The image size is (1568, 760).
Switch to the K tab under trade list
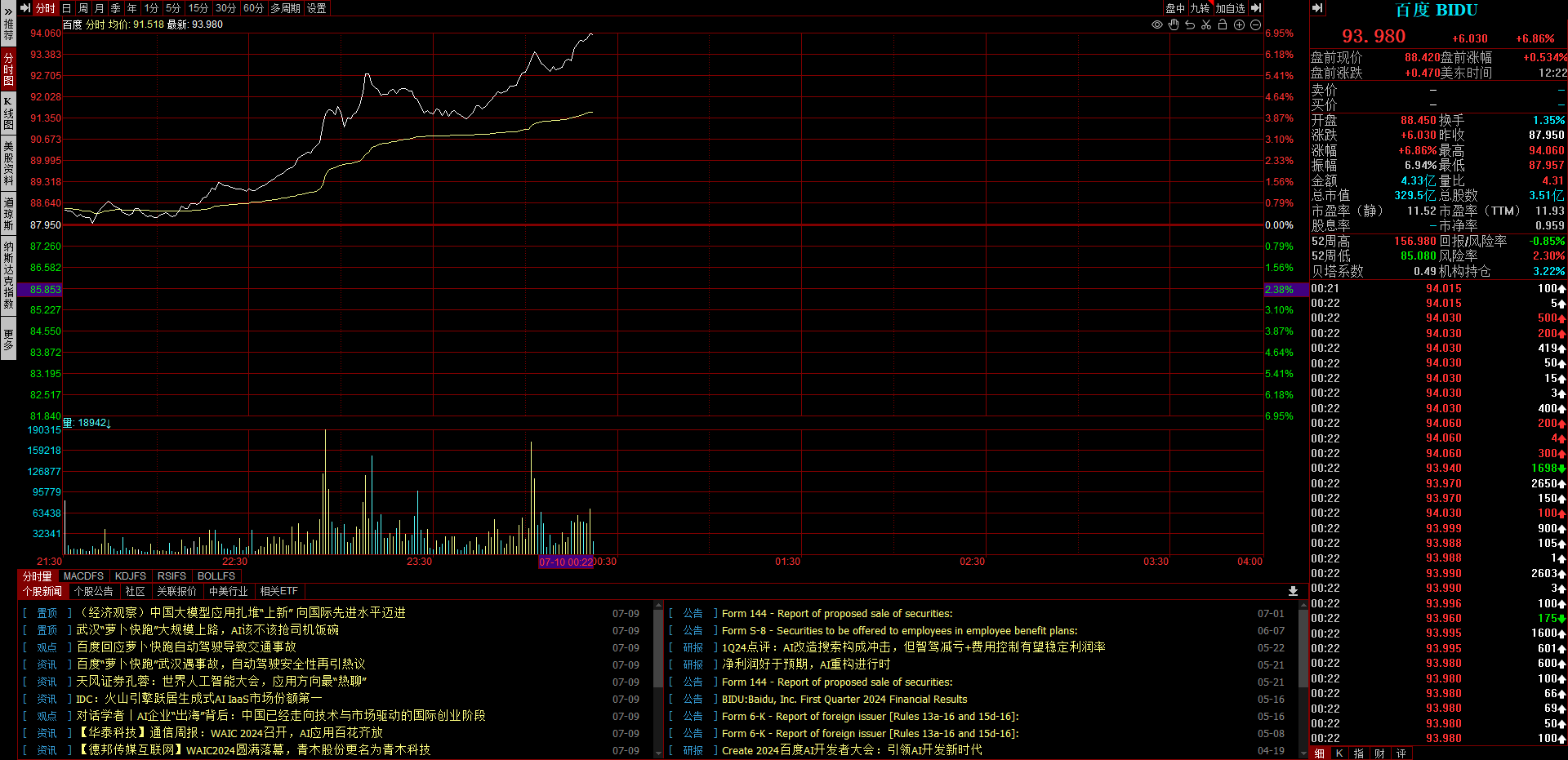coord(1339,753)
